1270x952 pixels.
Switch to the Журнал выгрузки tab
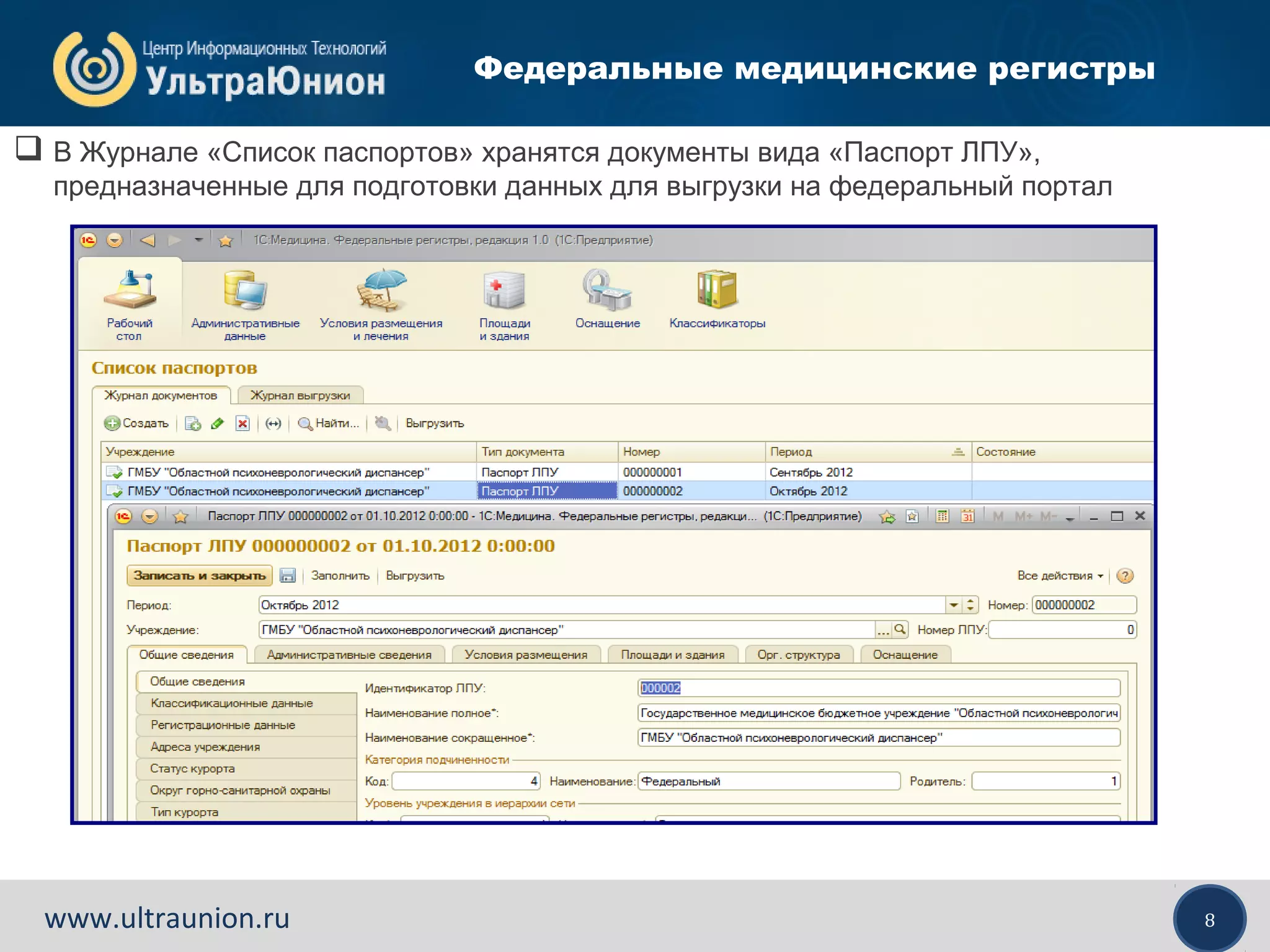(x=300, y=395)
